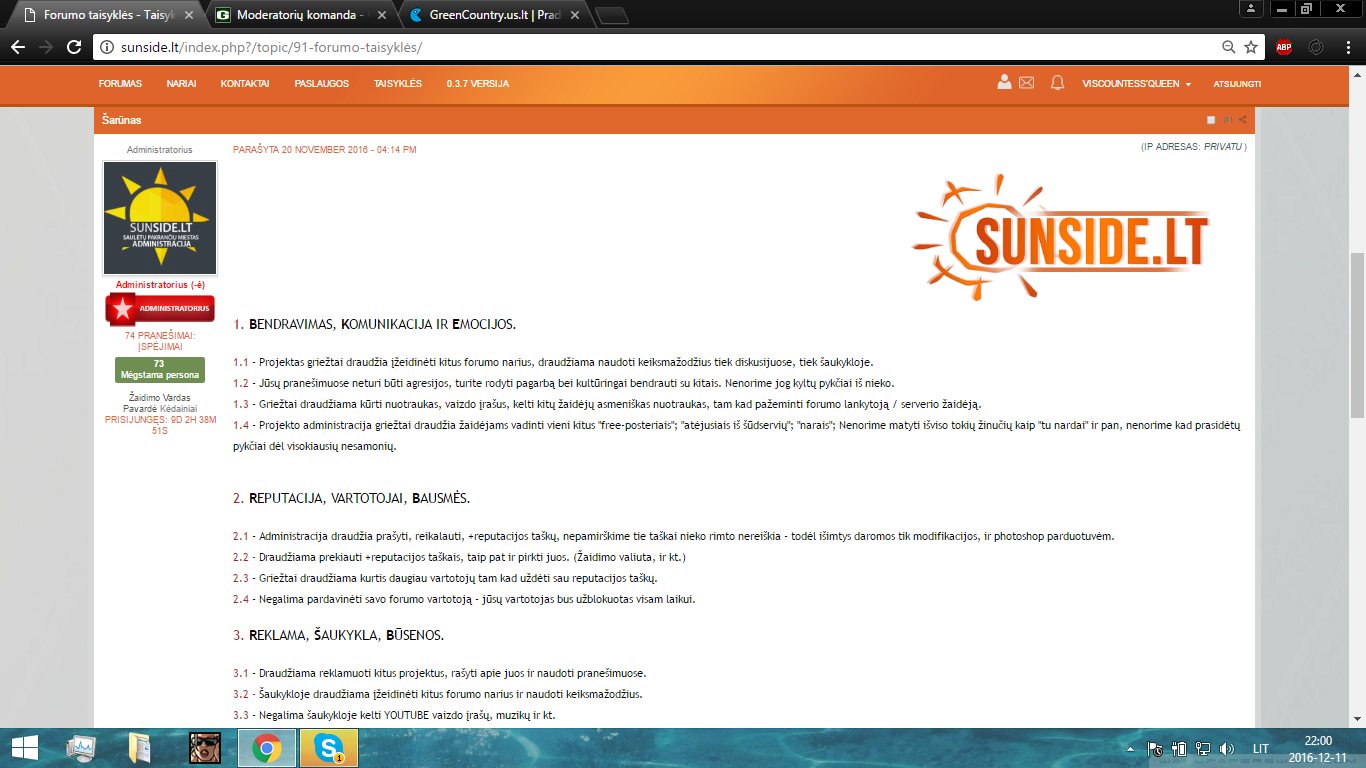This screenshot has width=1366, height=768.
Task: Show hidden system tray icons
Action: click(x=1132, y=748)
